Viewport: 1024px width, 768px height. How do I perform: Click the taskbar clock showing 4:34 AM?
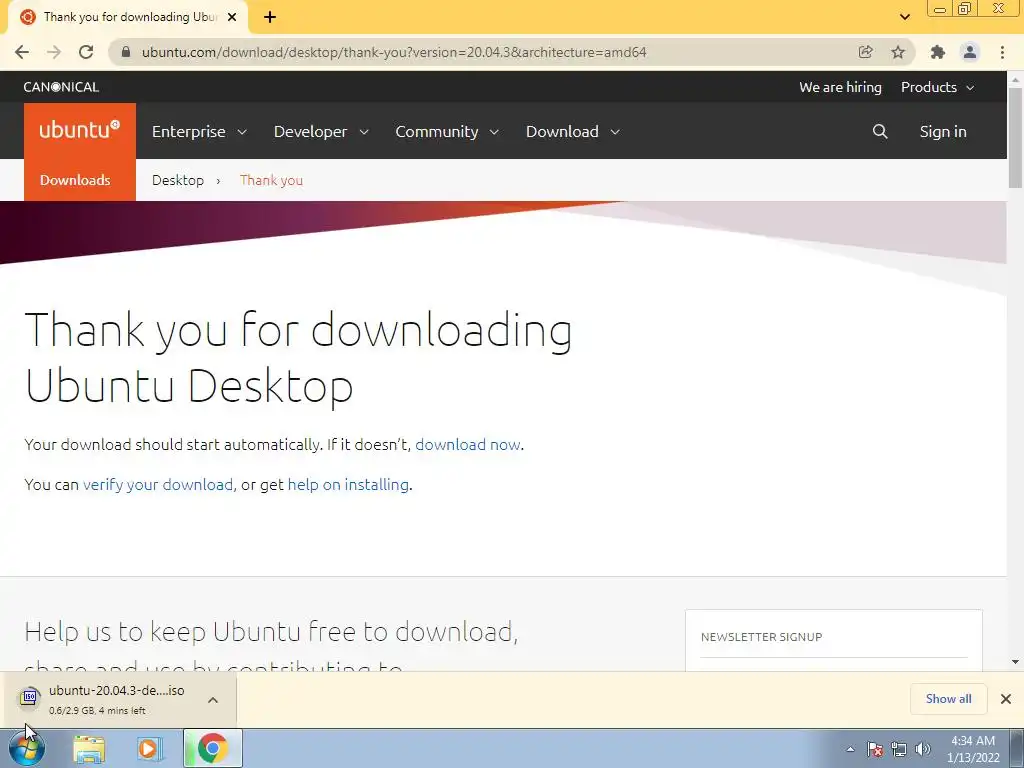[x=973, y=748]
